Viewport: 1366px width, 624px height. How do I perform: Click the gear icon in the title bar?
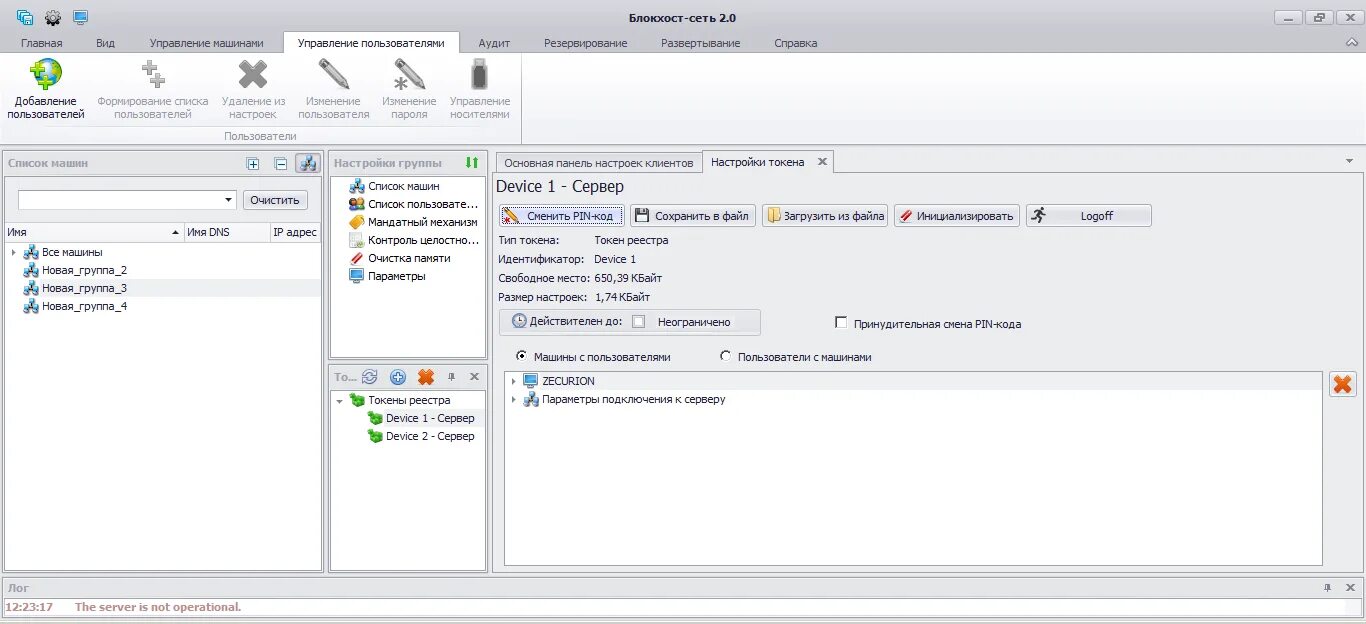(53, 18)
